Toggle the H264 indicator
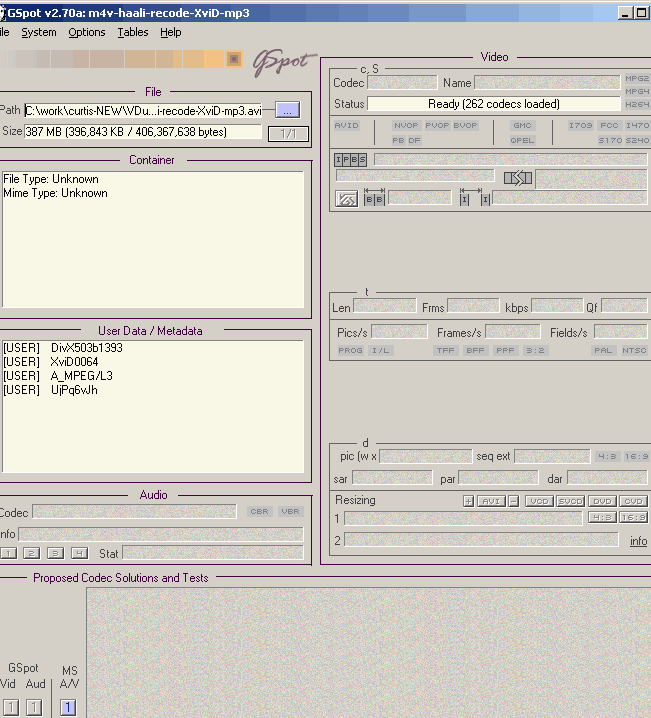651x718 pixels. pos(637,104)
